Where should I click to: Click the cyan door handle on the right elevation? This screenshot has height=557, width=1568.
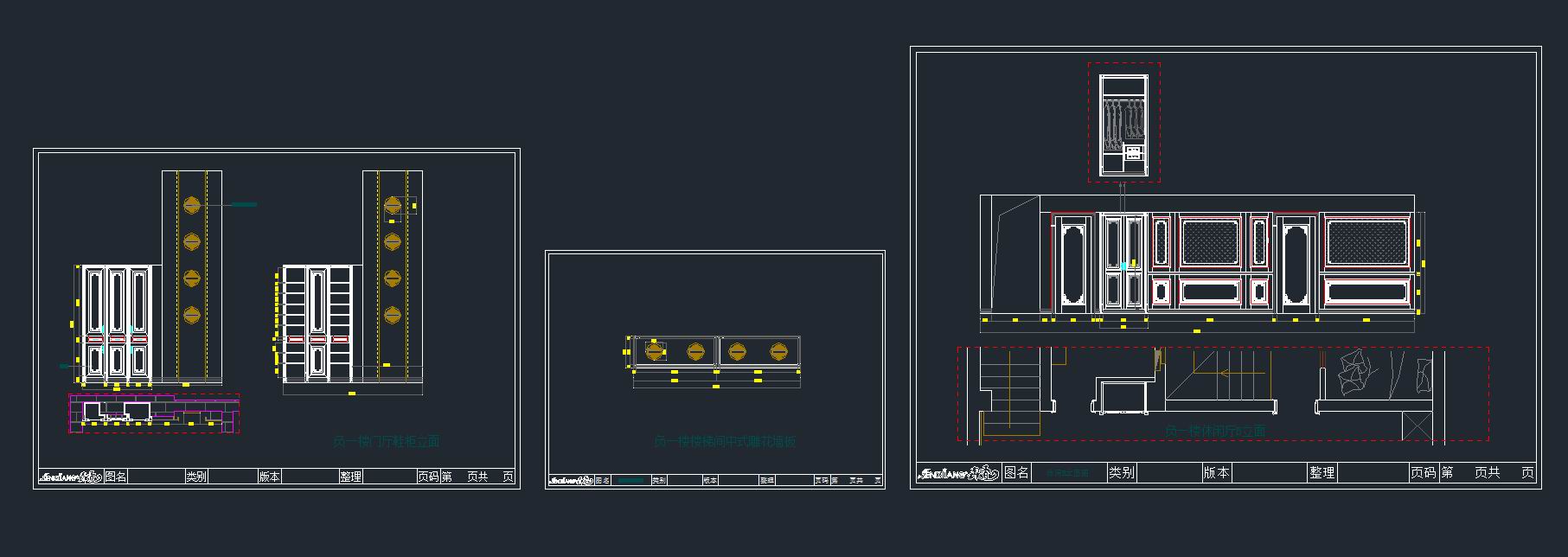click(1123, 265)
